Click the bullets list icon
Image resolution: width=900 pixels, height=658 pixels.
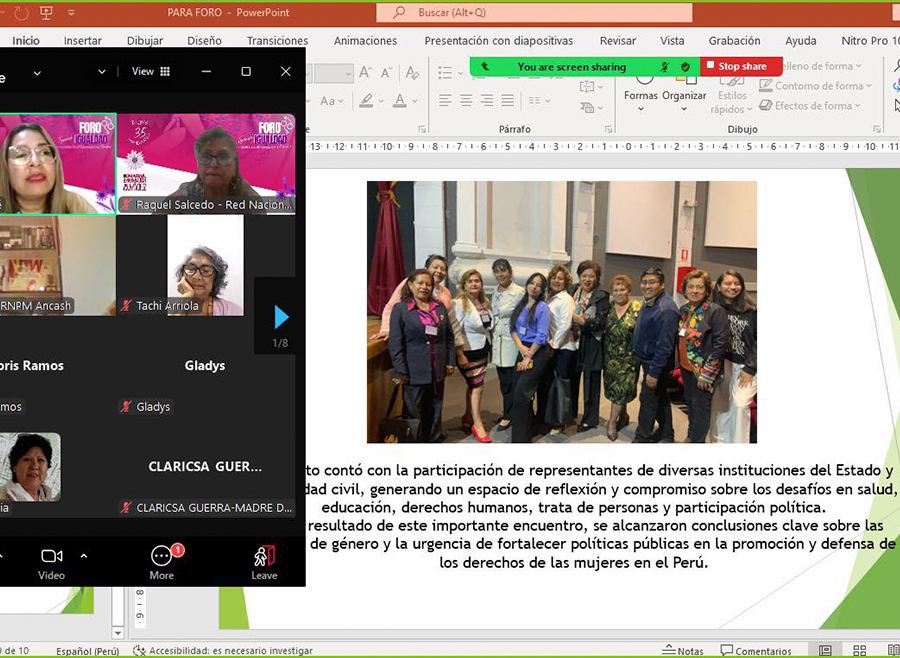(x=445, y=72)
